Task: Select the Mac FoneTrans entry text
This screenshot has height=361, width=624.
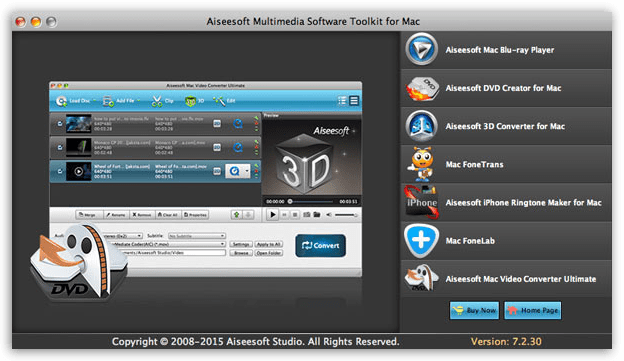Action: (x=474, y=164)
